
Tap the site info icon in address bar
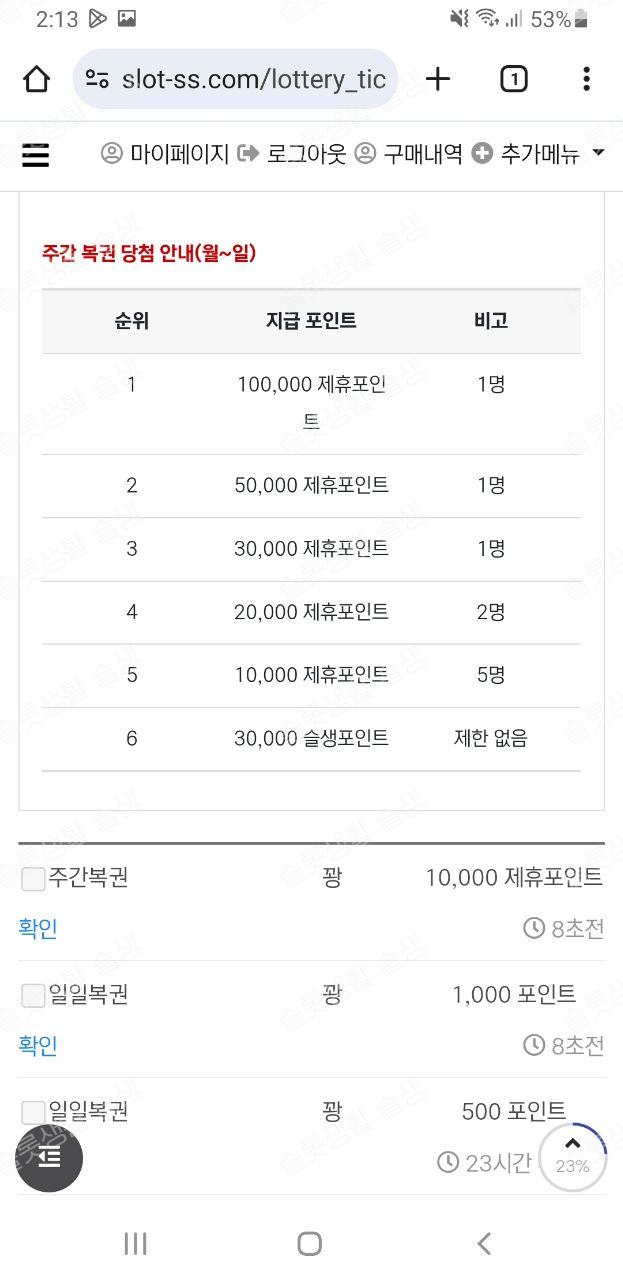tap(97, 79)
